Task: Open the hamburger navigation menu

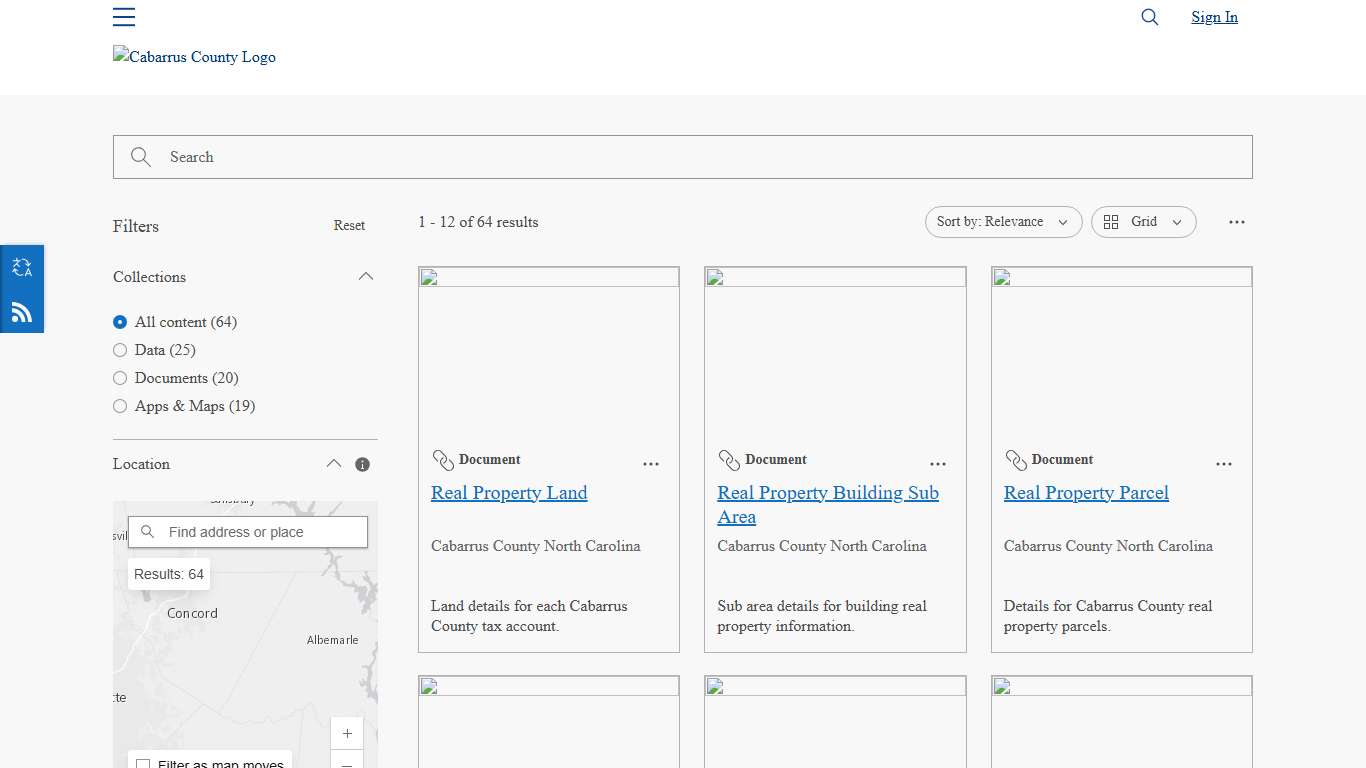Action: [124, 17]
